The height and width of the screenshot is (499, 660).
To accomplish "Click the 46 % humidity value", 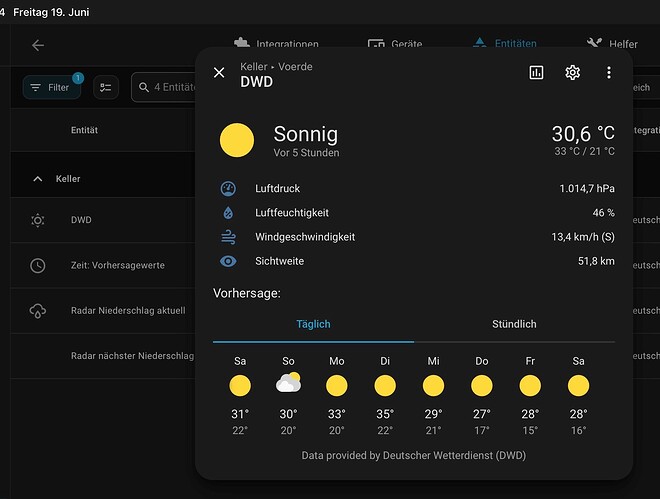I will click(604, 213).
